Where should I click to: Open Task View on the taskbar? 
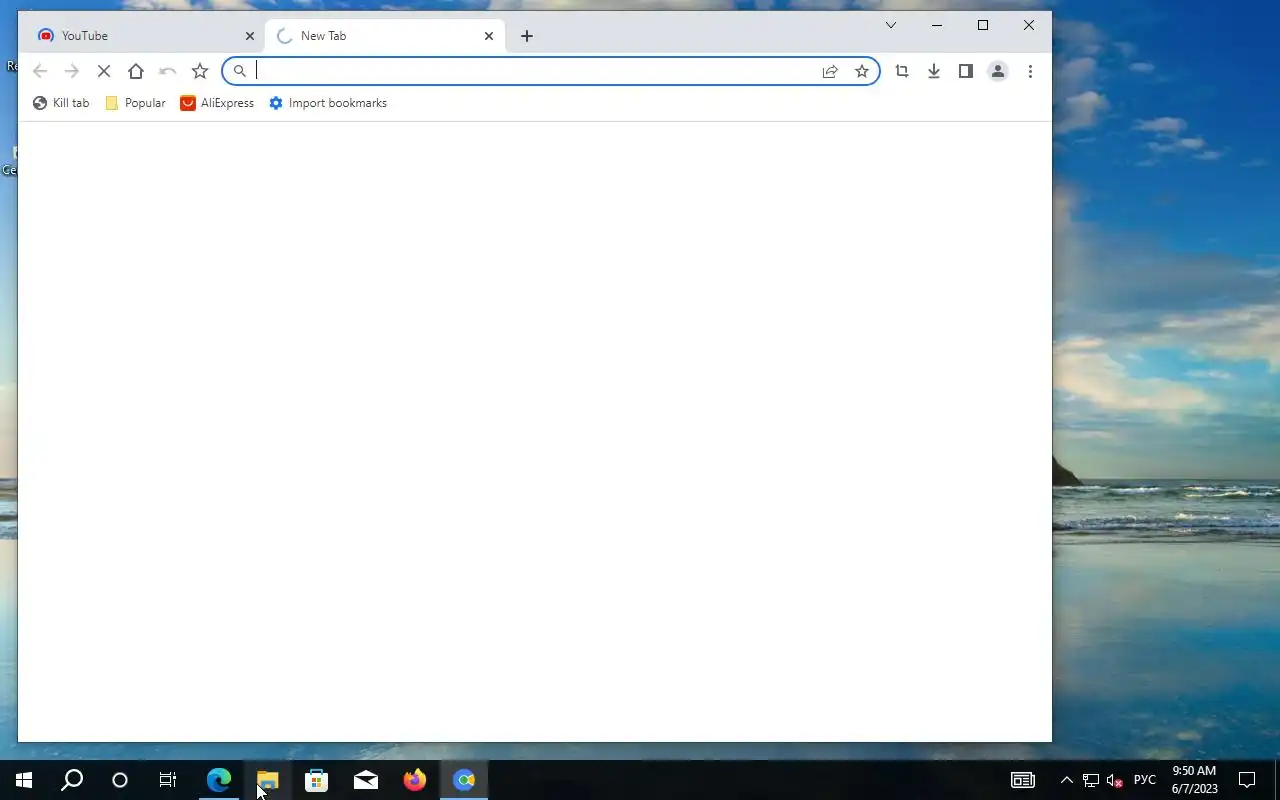tap(168, 780)
